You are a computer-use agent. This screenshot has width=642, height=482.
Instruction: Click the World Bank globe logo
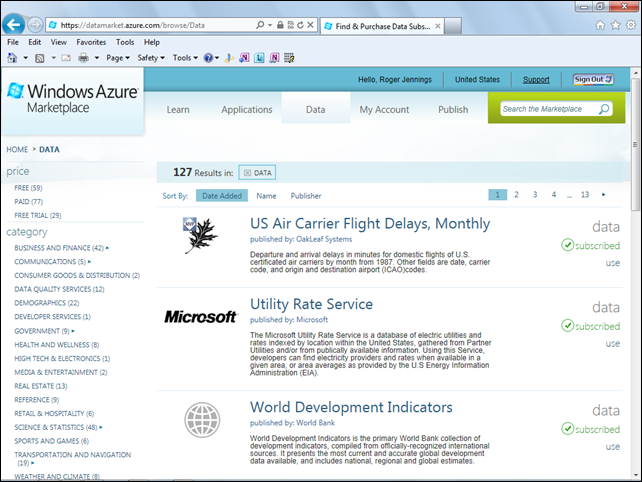tap(201, 419)
